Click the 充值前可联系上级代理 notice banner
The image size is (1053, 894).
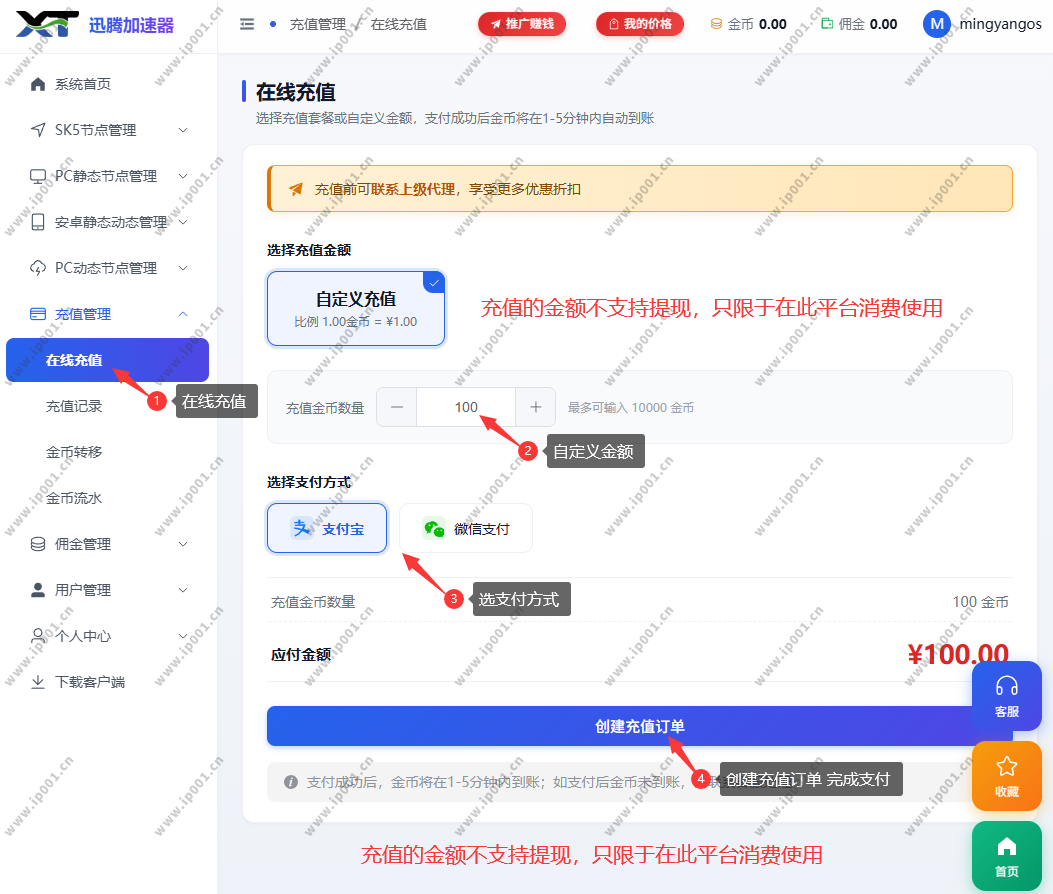pos(639,189)
